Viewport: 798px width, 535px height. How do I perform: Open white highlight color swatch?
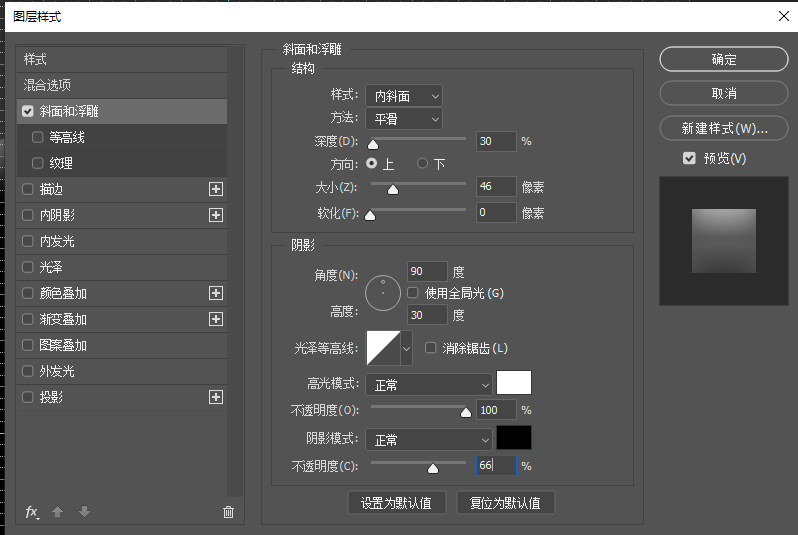click(x=514, y=383)
